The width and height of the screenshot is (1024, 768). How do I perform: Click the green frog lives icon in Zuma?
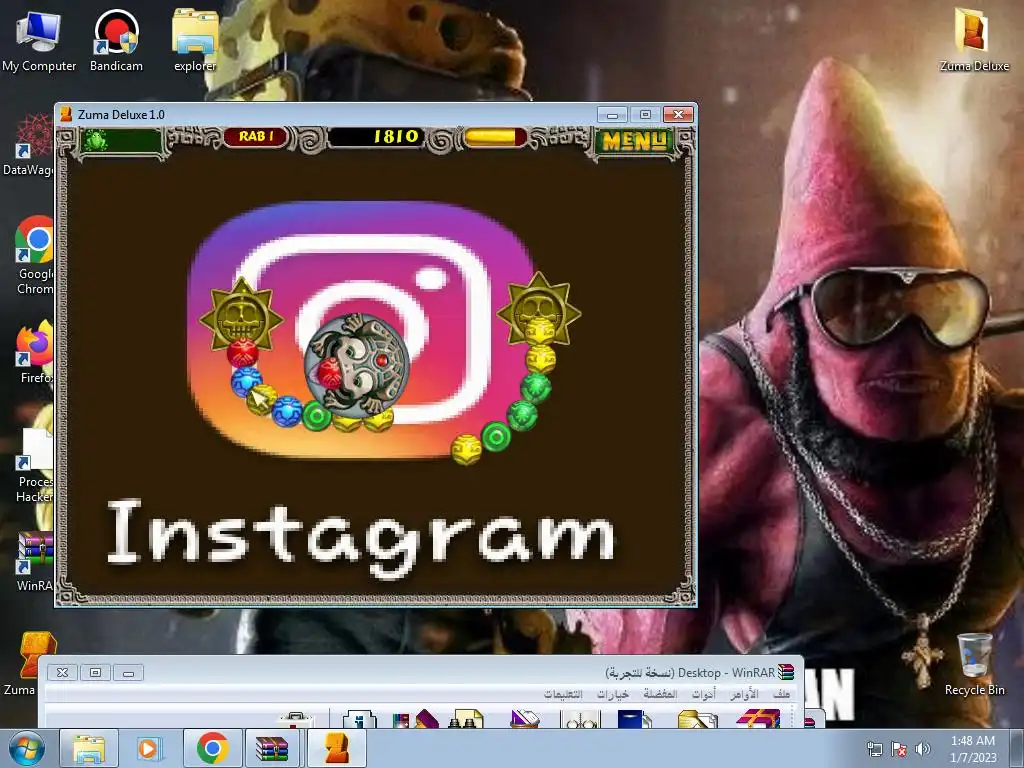(97, 139)
